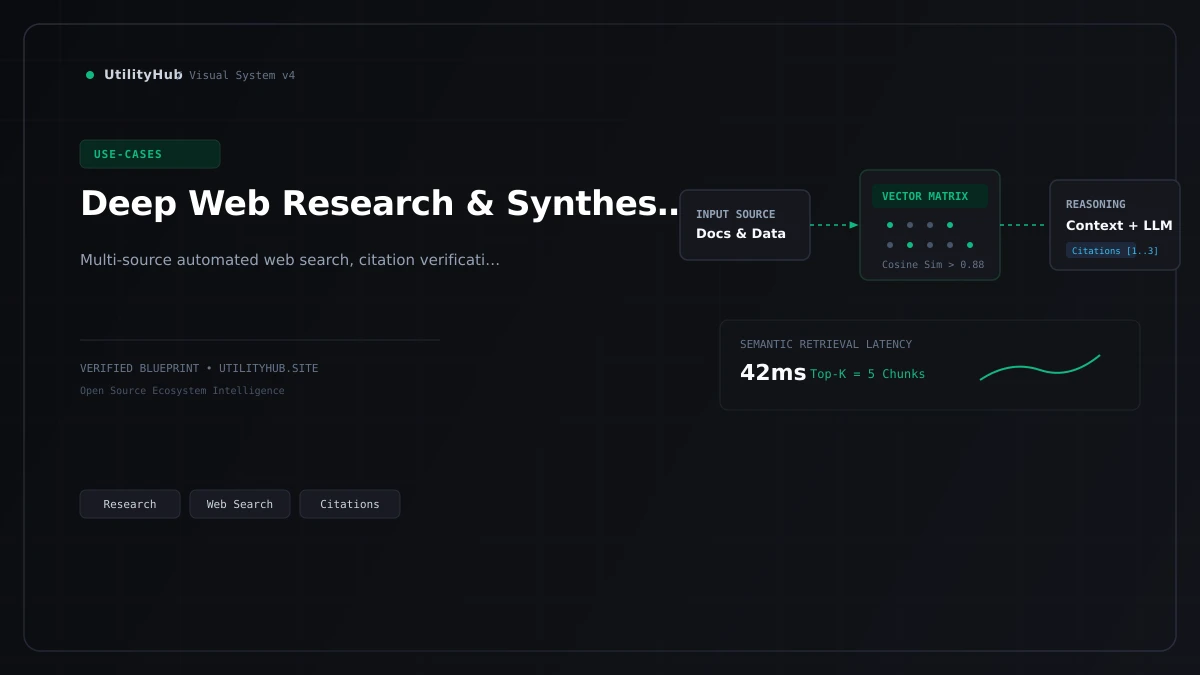Click the 42ms latency value
1200x675 pixels.
click(x=773, y=373)
